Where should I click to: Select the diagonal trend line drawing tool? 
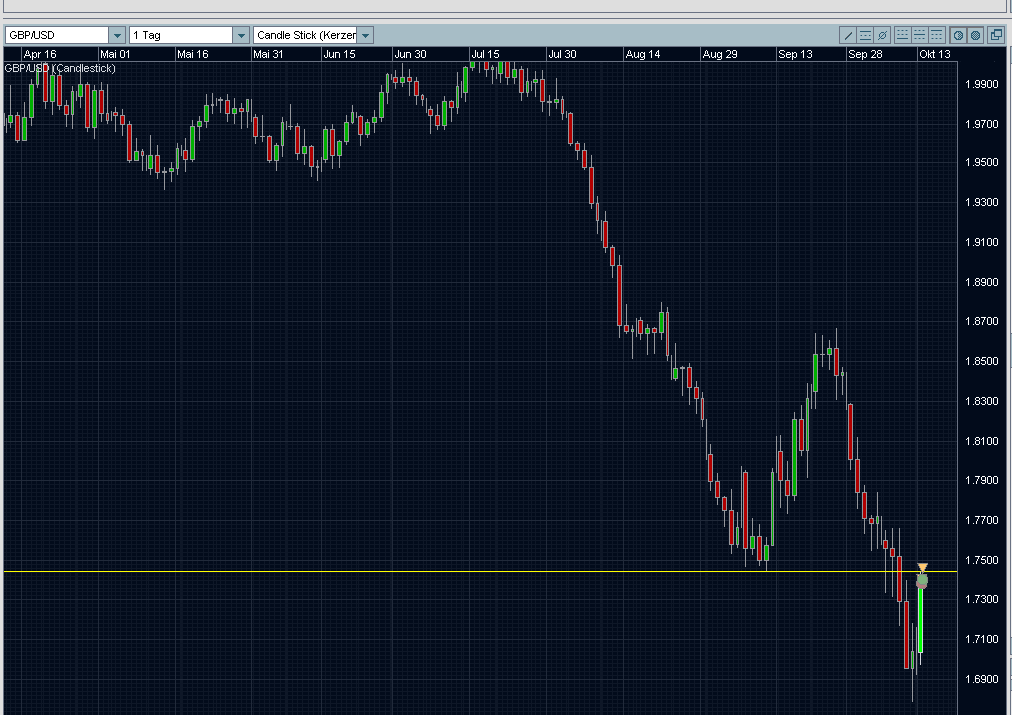[849, 35]
